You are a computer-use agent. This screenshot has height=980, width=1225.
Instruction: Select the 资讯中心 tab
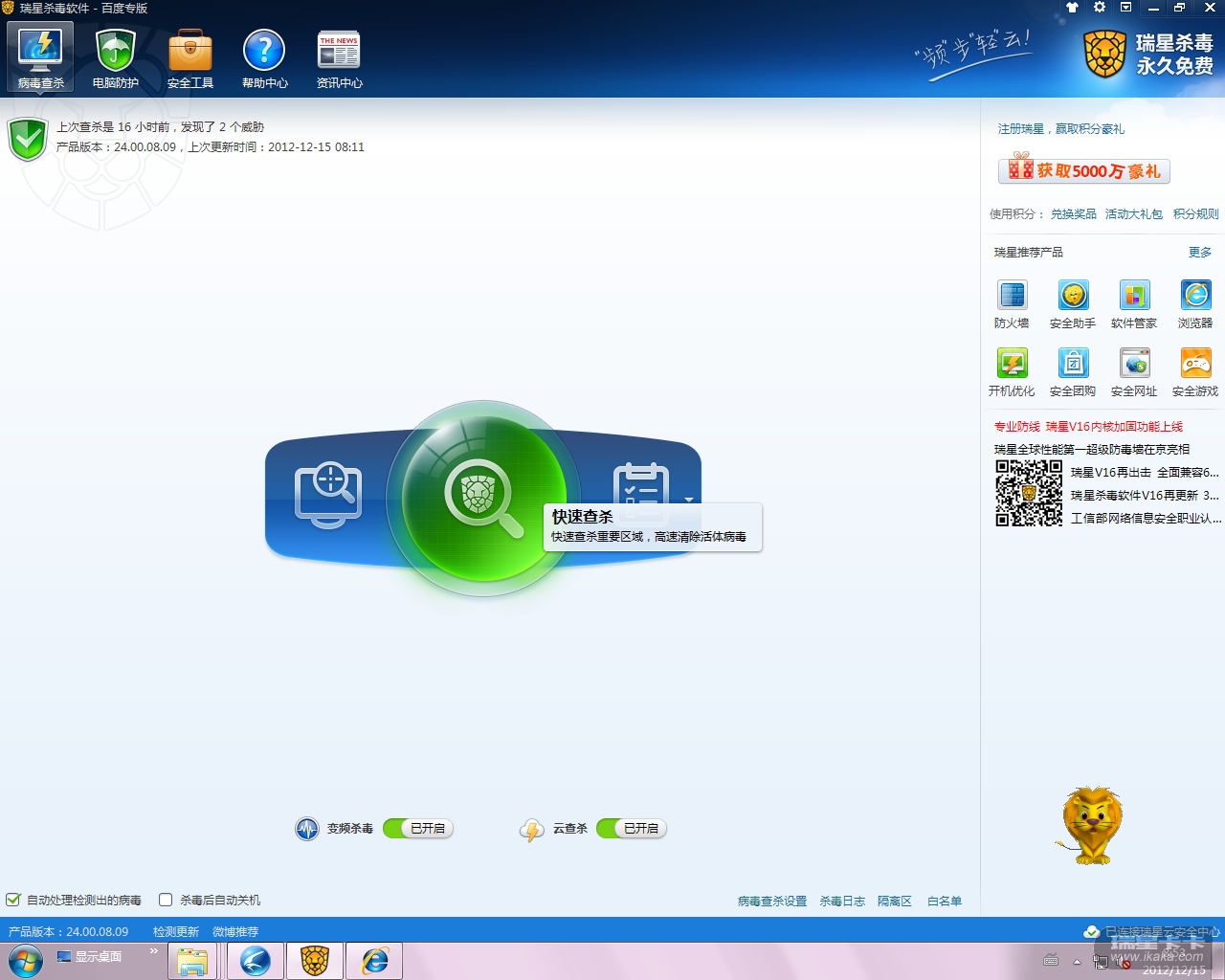pos(339,58)
